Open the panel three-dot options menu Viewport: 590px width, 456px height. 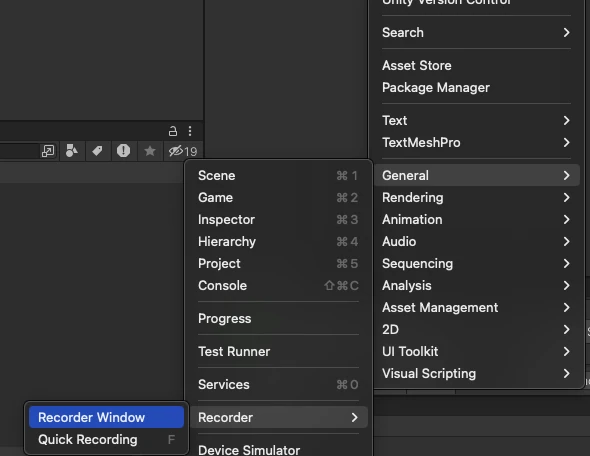tap(190, 131)
